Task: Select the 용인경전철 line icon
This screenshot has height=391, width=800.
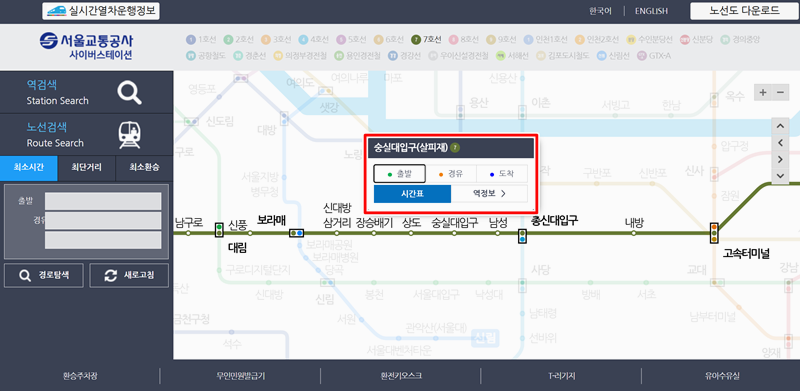Action: 339,55
